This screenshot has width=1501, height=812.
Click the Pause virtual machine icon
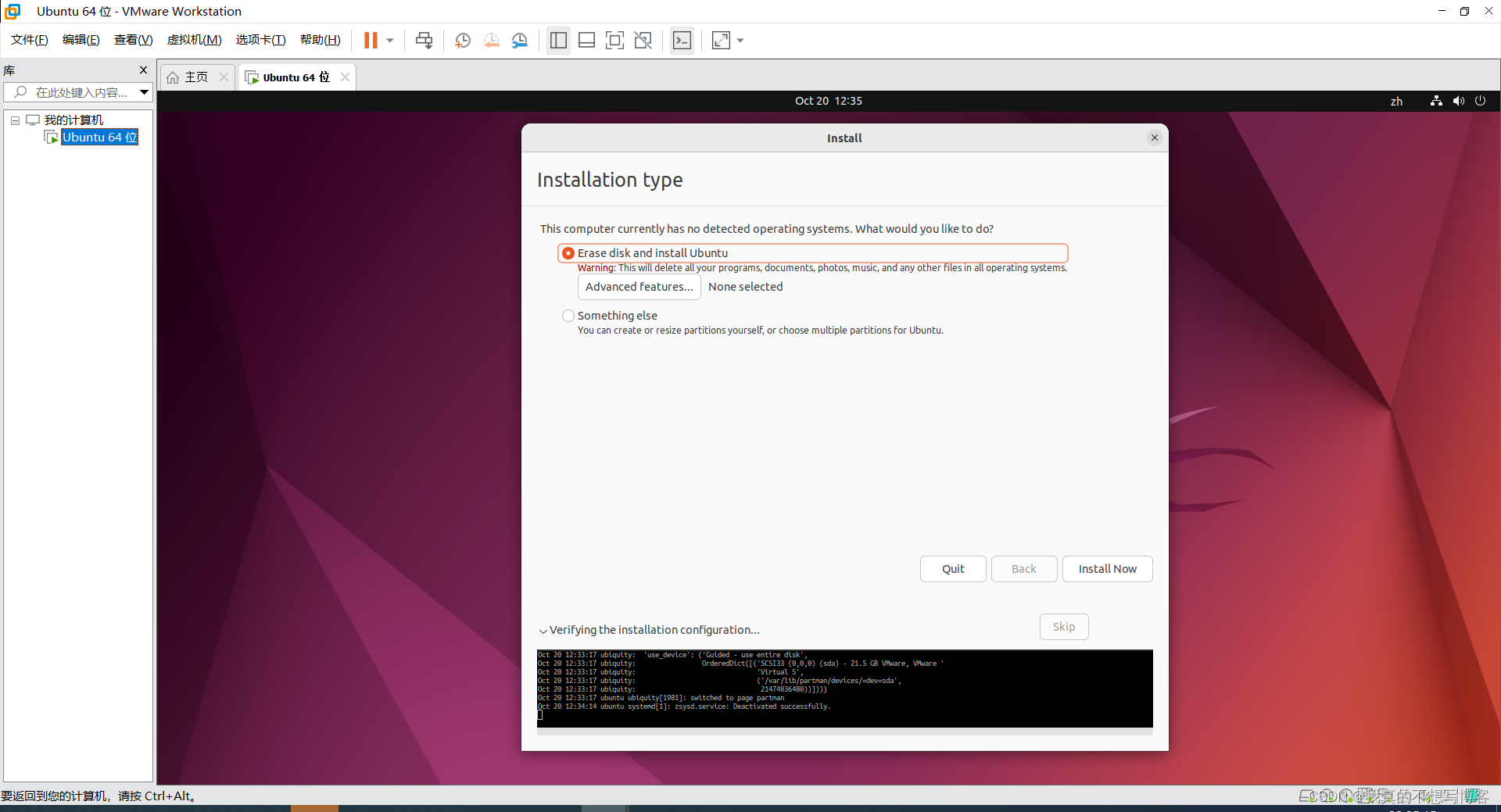pos(371,40)
